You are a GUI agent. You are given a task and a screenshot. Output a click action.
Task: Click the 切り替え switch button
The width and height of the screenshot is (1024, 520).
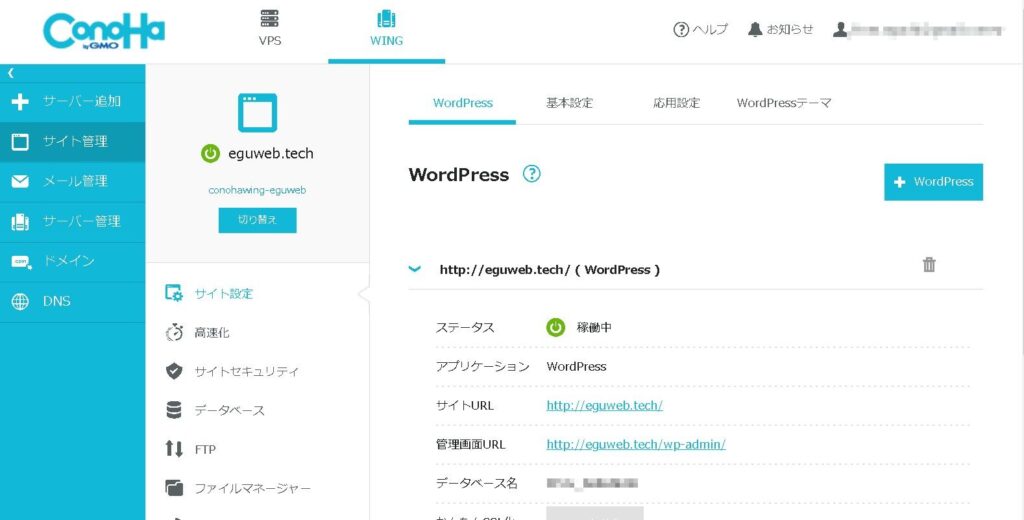coord(257,220)
